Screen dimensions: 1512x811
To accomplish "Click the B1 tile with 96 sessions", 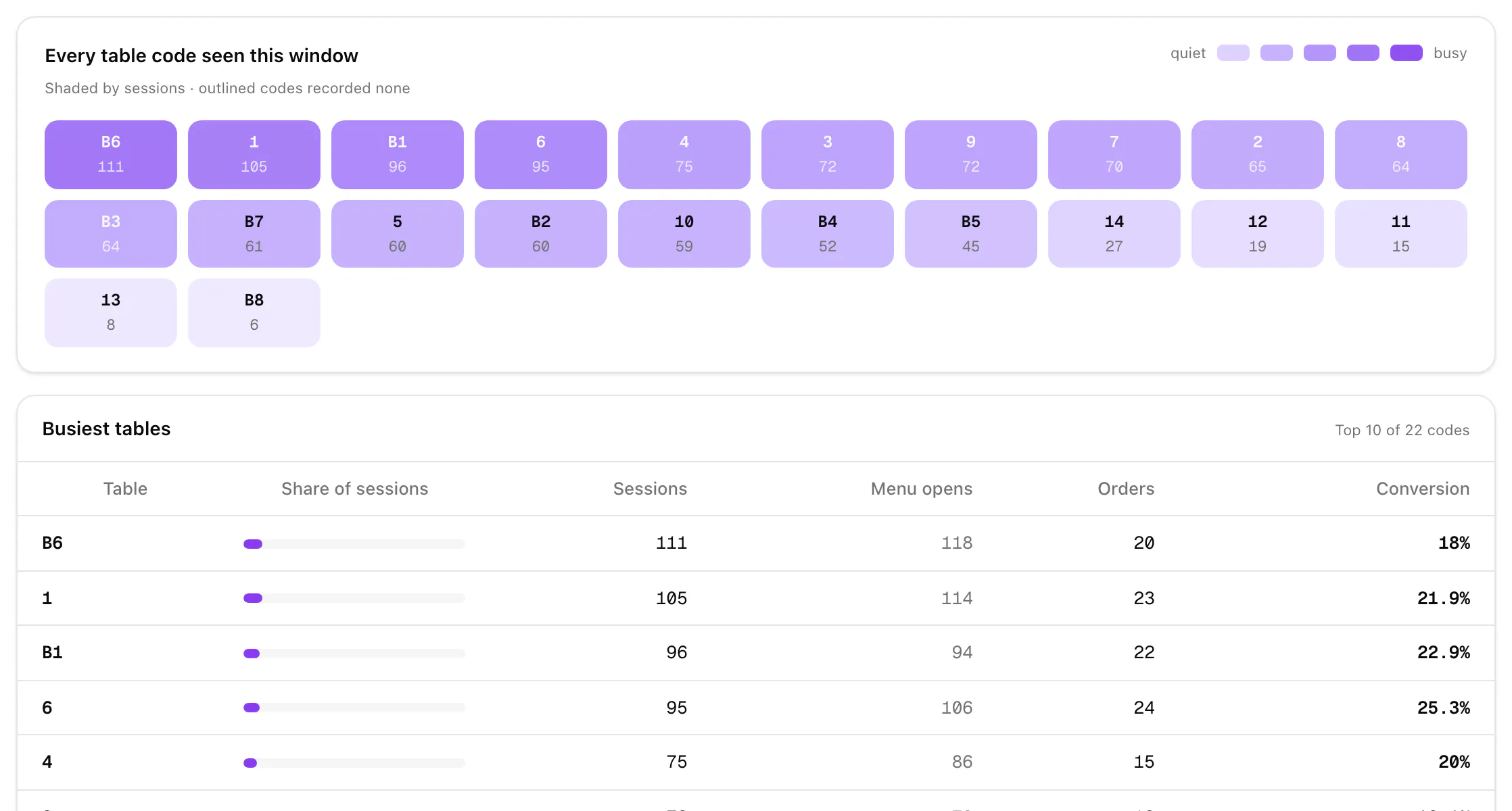I will [398, 155].
